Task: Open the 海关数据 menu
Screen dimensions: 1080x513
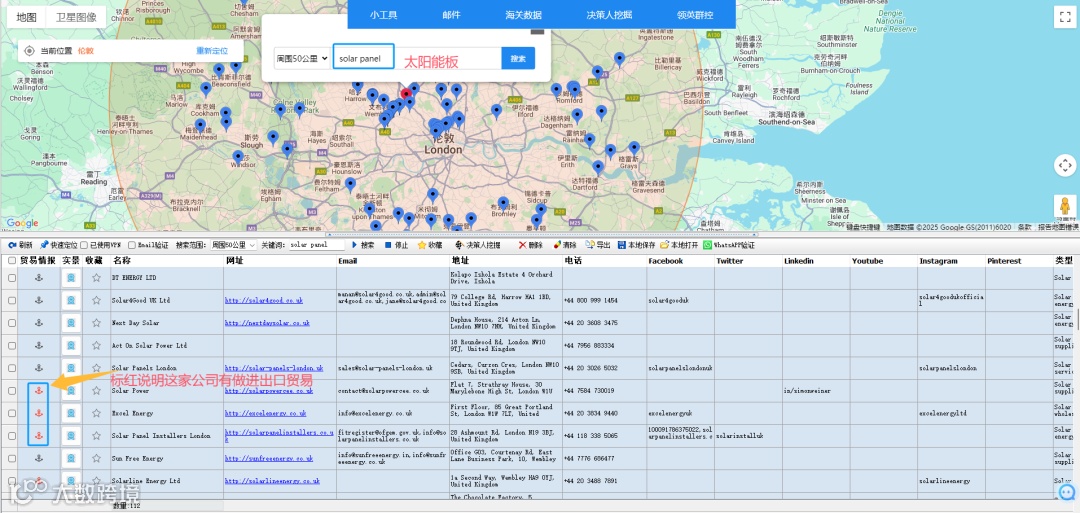Action: (523, 14)
